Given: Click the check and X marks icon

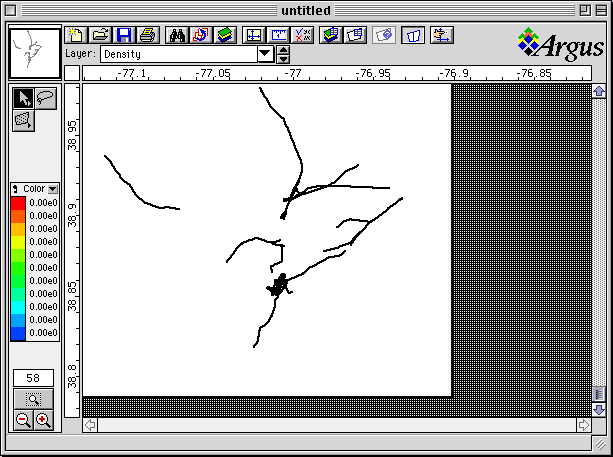Looking at the screenshot, I should (302, 35).
